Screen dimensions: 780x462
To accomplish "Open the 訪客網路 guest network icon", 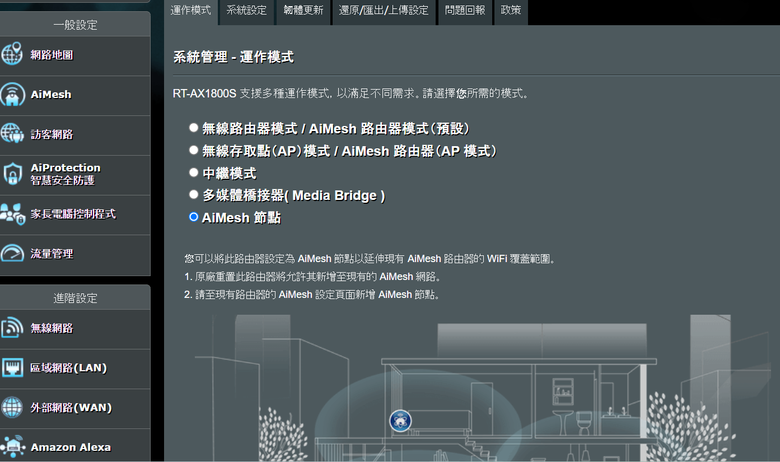I will pyautogui.click(x=12, y=134).
